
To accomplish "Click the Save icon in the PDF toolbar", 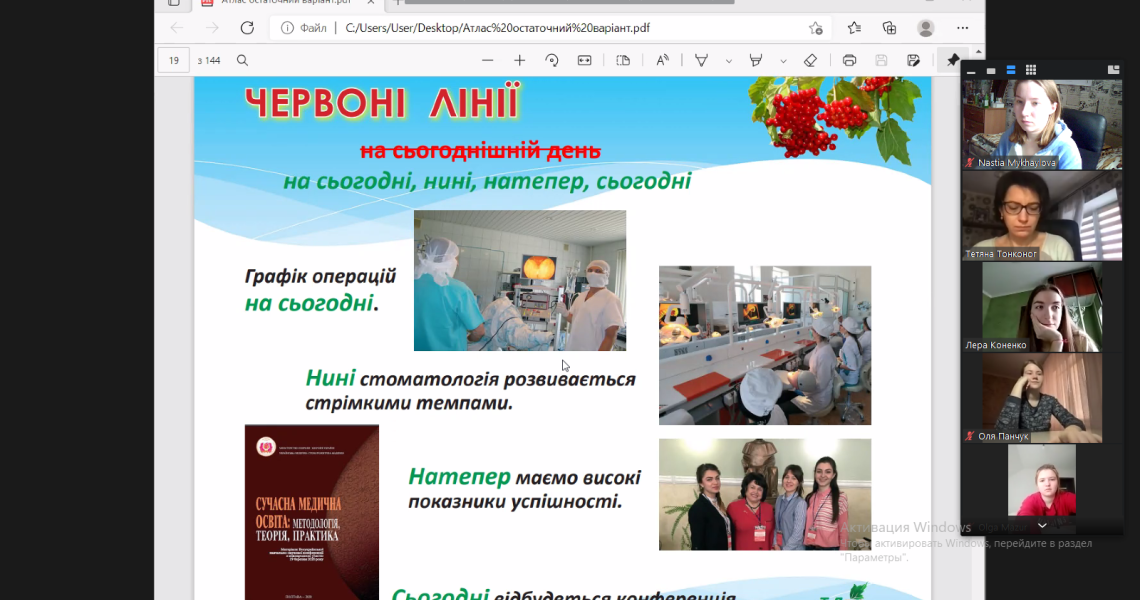I will coord(881,60).
